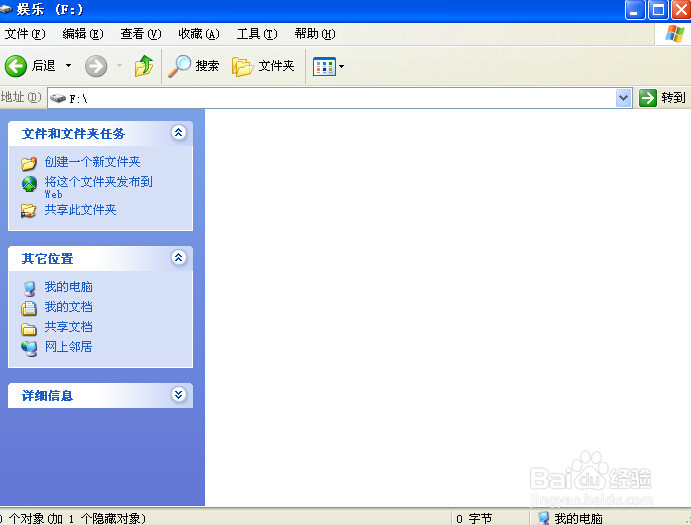Click the Views grid icon

click(324, 67)
